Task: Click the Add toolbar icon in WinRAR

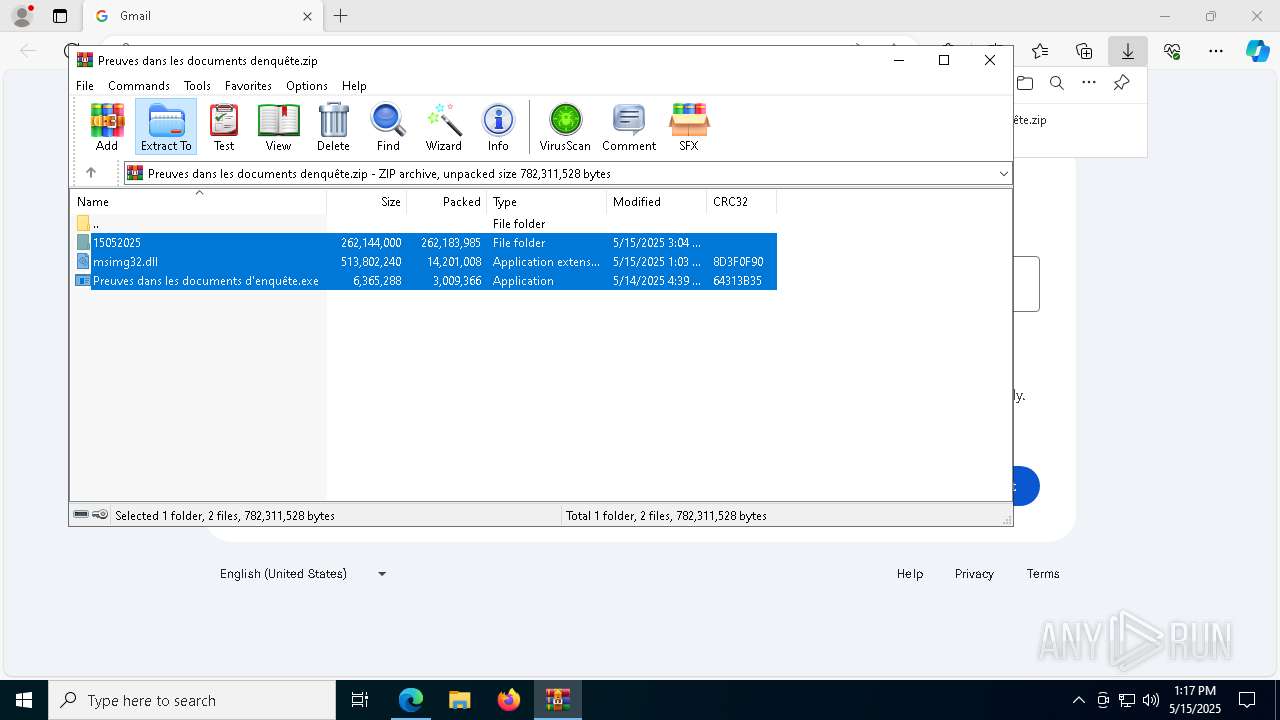Action: pos(107,127)
